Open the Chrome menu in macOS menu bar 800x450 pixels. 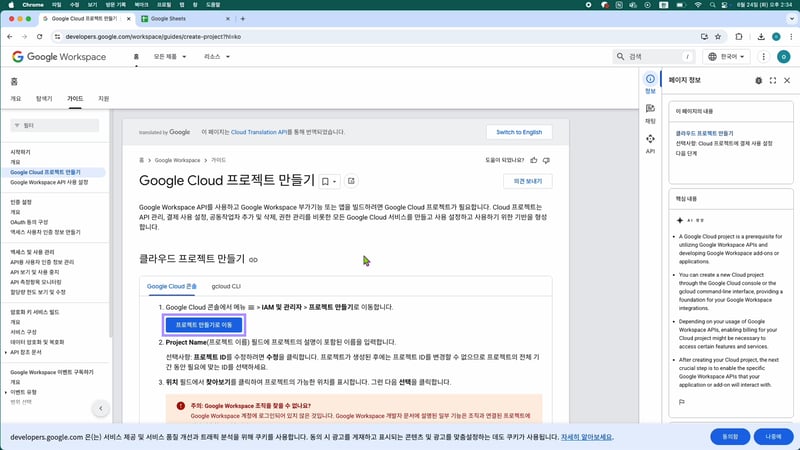point(33,5)
